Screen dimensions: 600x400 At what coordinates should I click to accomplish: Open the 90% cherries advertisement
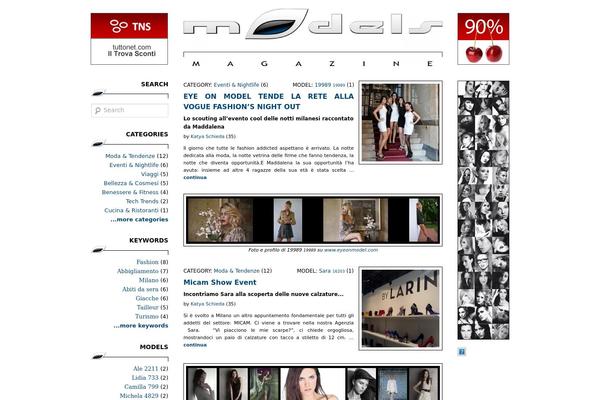pos(483,39)
